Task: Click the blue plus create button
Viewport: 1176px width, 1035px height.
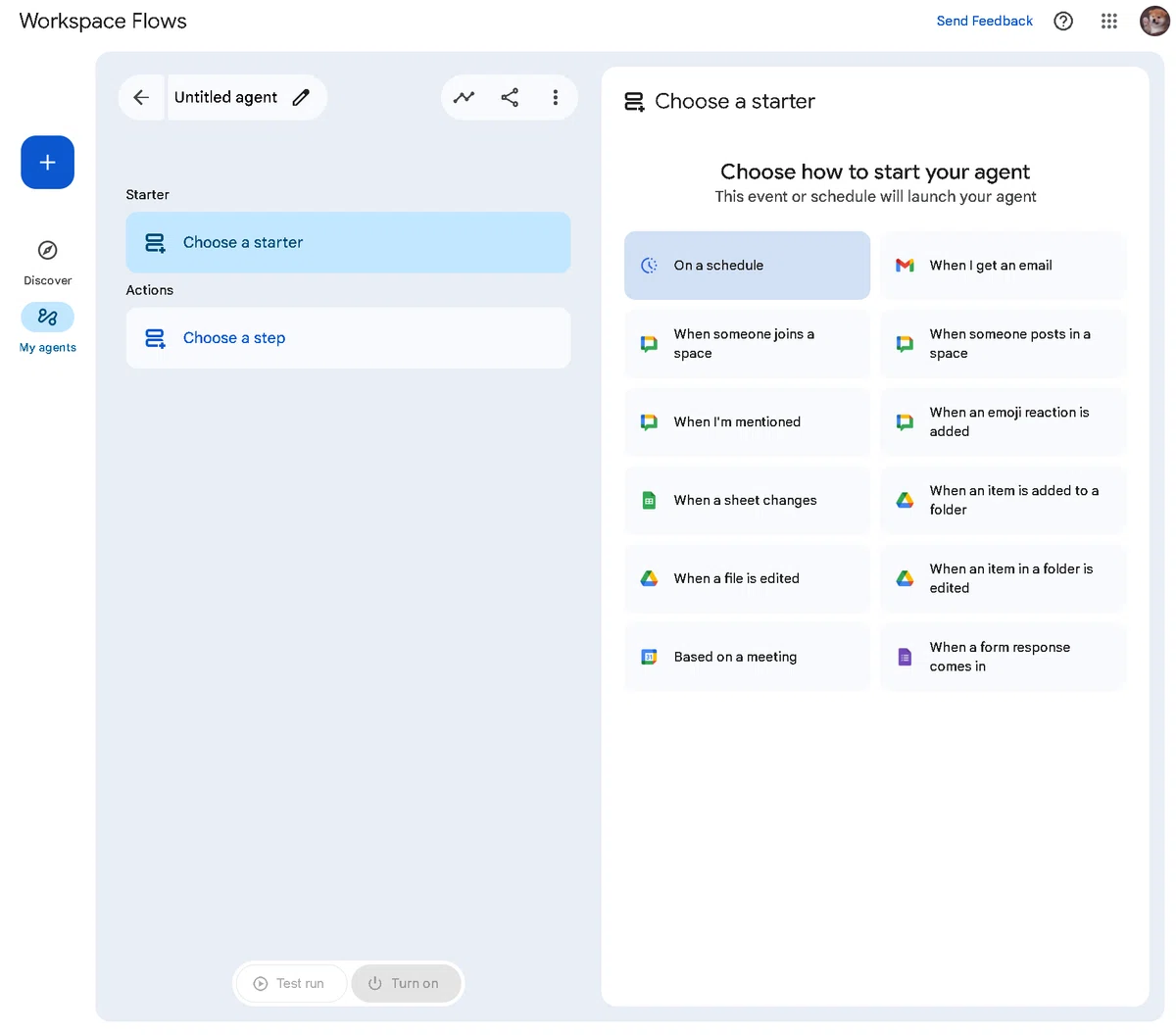Action: point(48,163)
